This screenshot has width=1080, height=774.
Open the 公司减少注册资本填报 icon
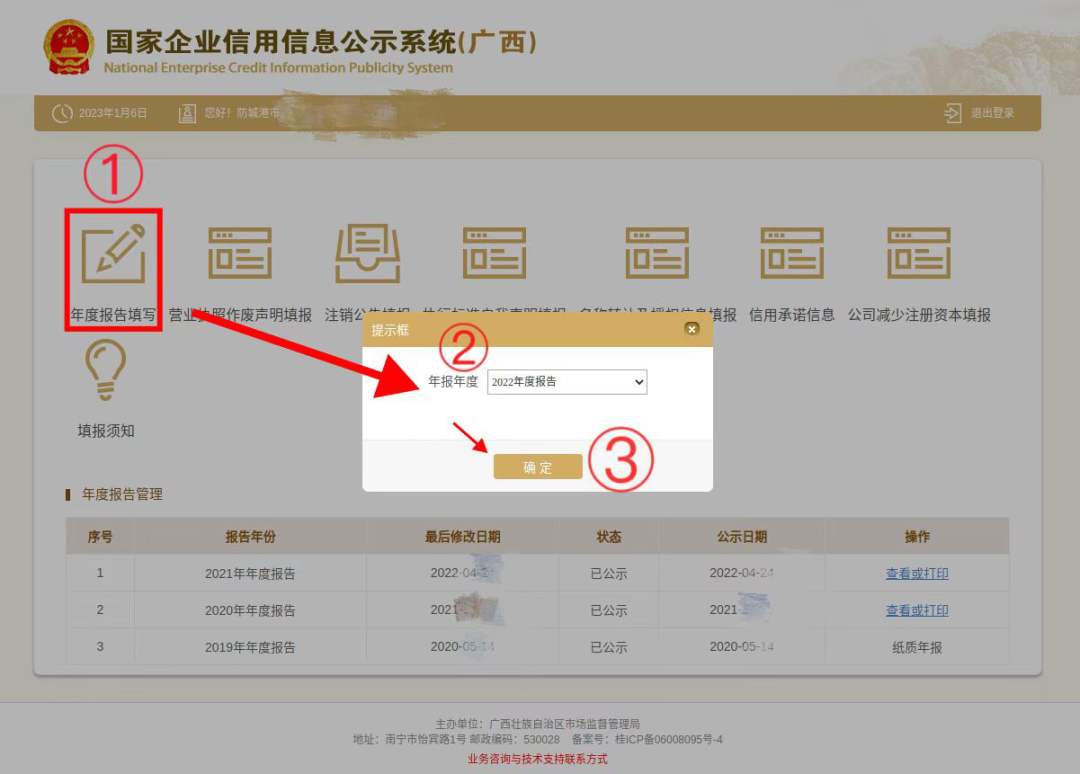(919, 253)
